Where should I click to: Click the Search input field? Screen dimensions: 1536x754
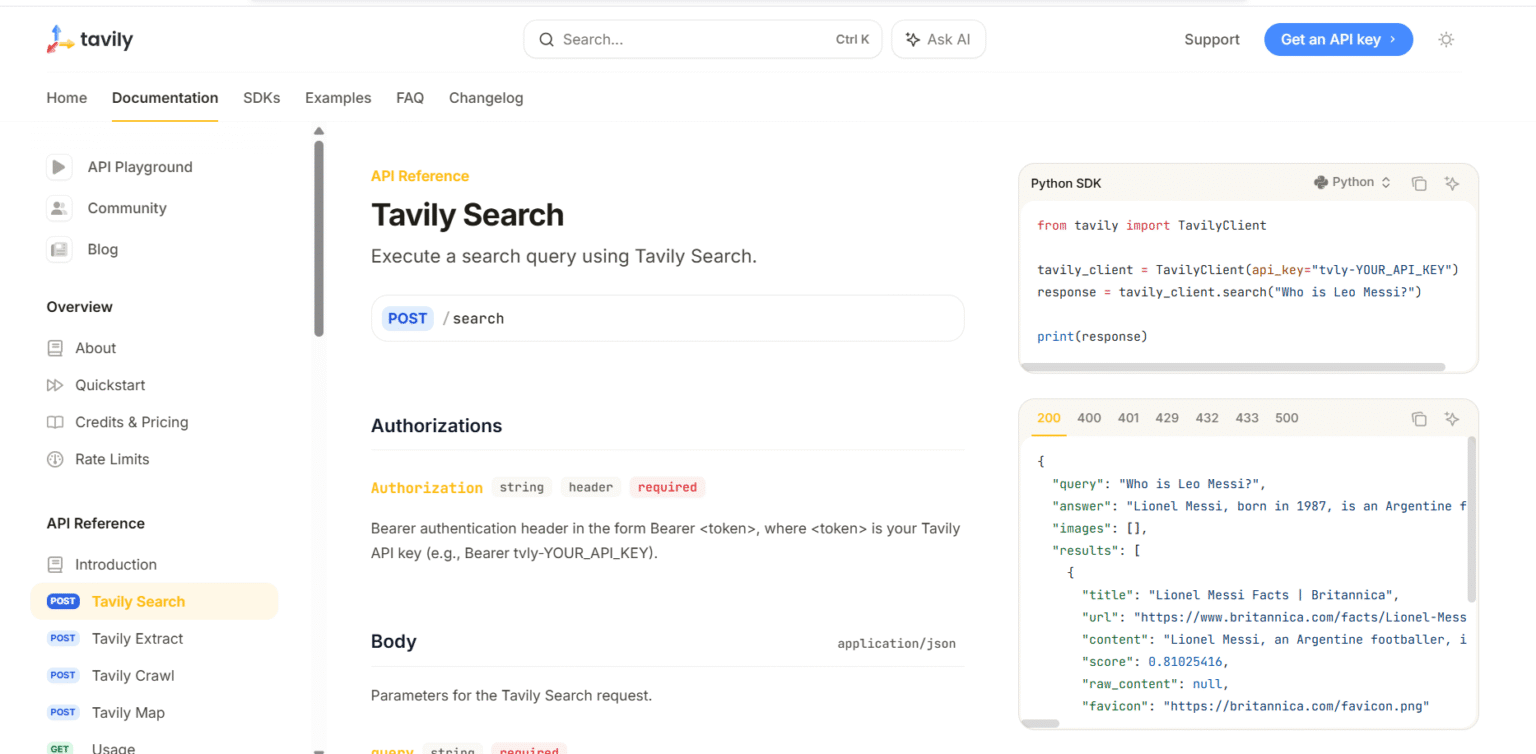700,39
